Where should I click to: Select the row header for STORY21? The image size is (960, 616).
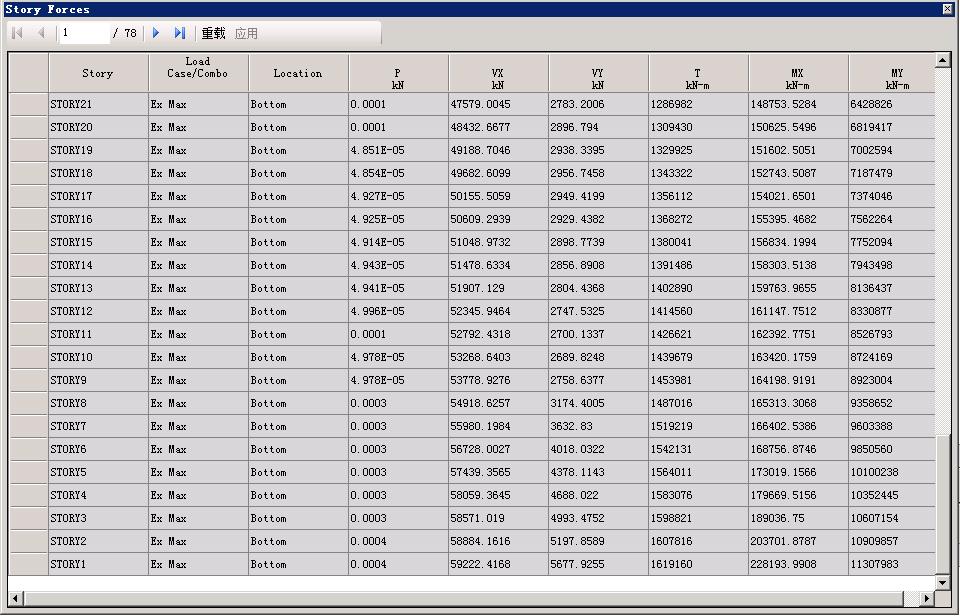[29, 104]
